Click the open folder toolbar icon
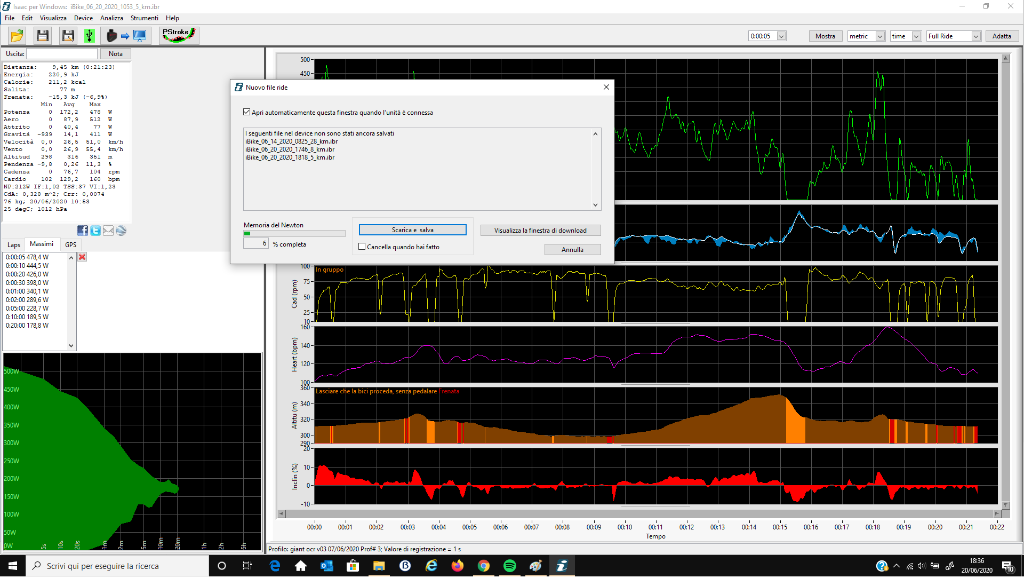Image resolution: width=1024 pixels, height=578 pixels. pos(17,36)
